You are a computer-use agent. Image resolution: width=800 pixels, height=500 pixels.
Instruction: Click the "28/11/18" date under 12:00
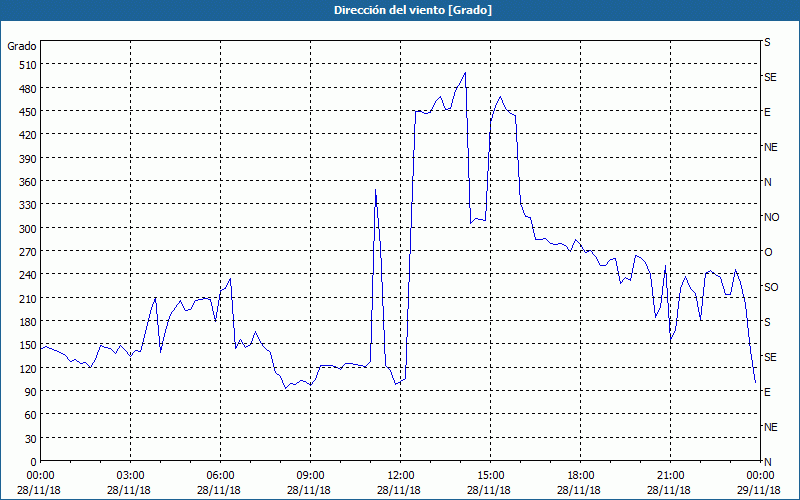point(399,490)
